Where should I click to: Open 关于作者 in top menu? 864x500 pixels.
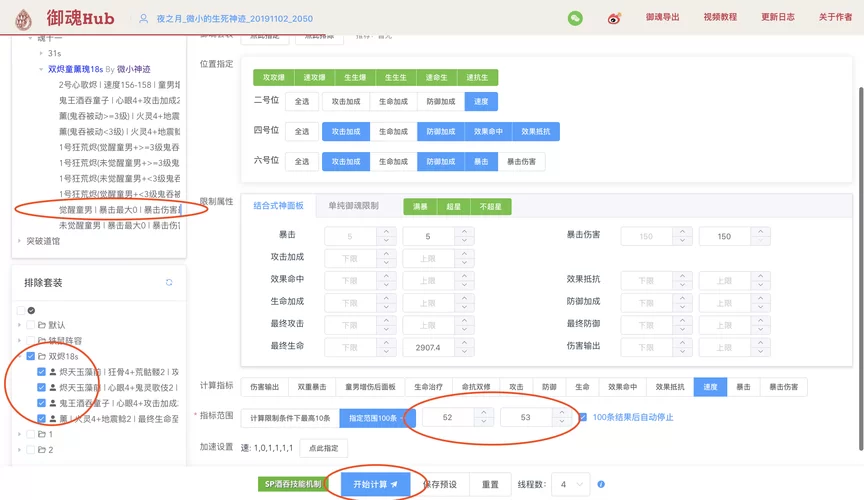tap(835, 17)
